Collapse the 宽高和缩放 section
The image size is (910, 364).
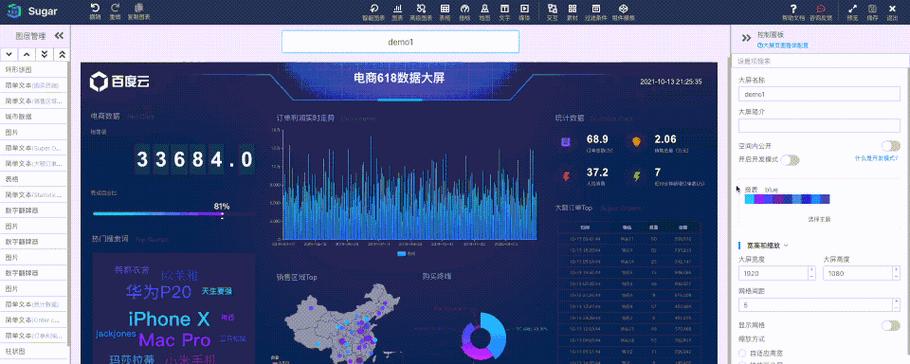pos(786,246)
